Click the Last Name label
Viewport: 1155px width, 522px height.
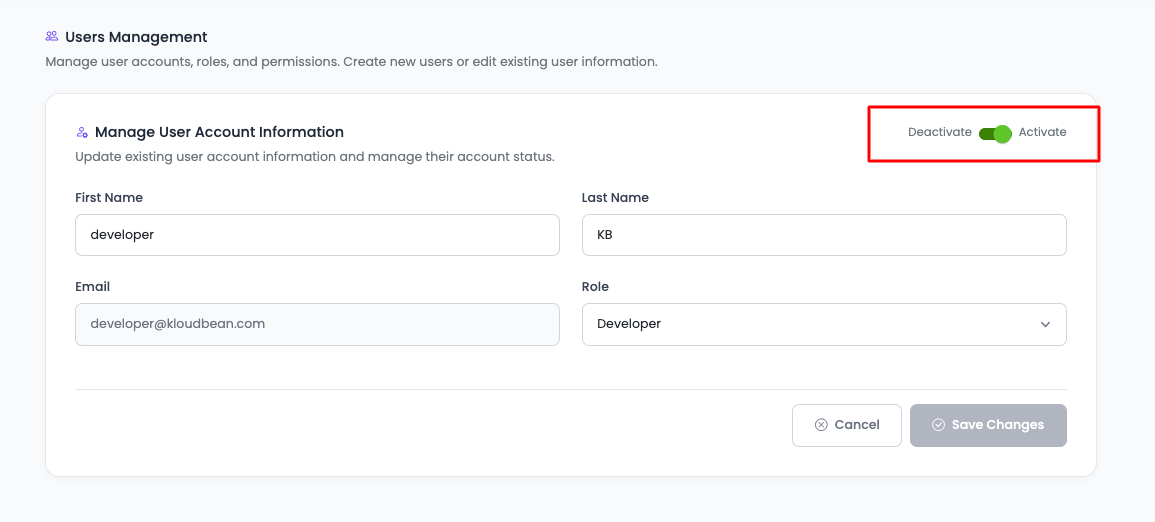coord(615,198)
